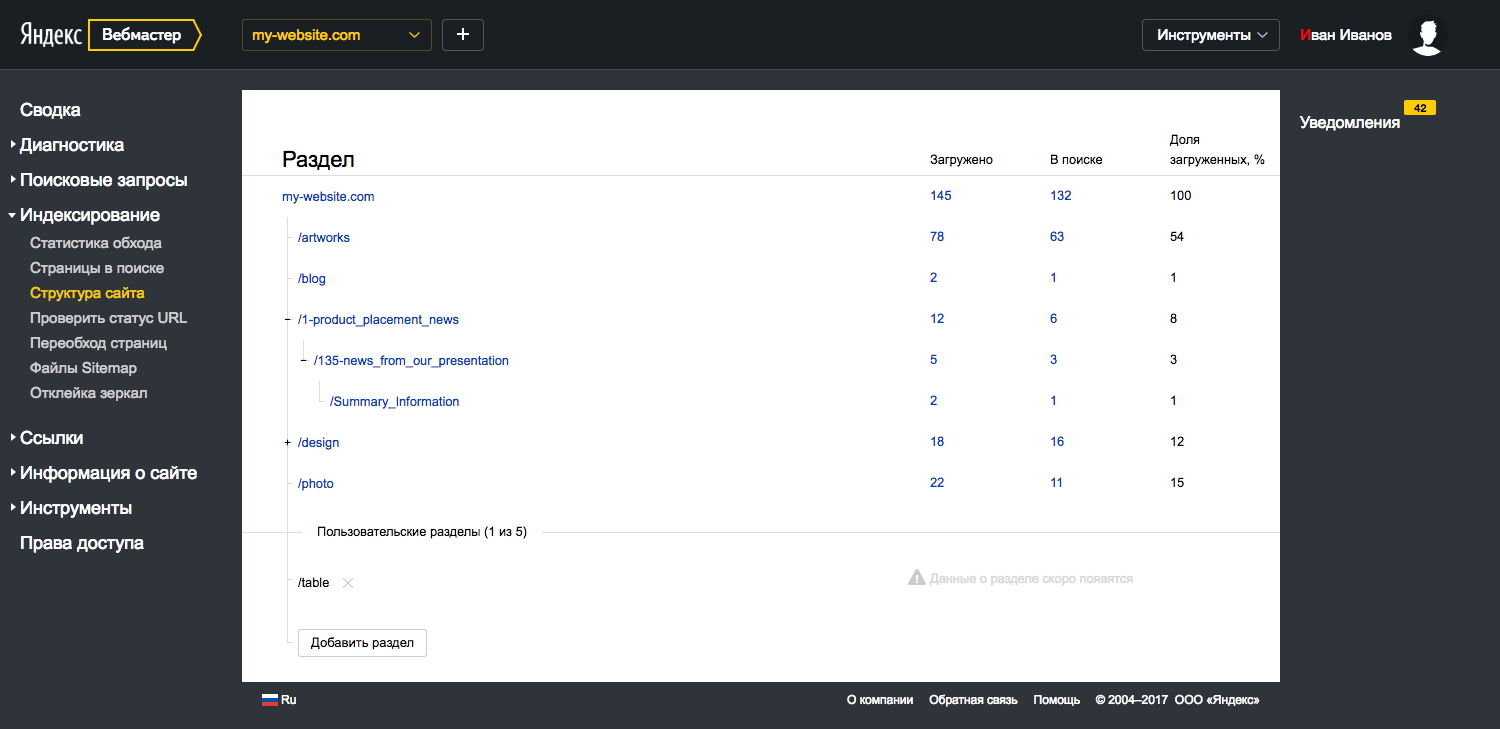Viewport: 1500px width, 729px height.
Task: Open the ООО «Яндекс» footer link
Action: coord(1217,700)
